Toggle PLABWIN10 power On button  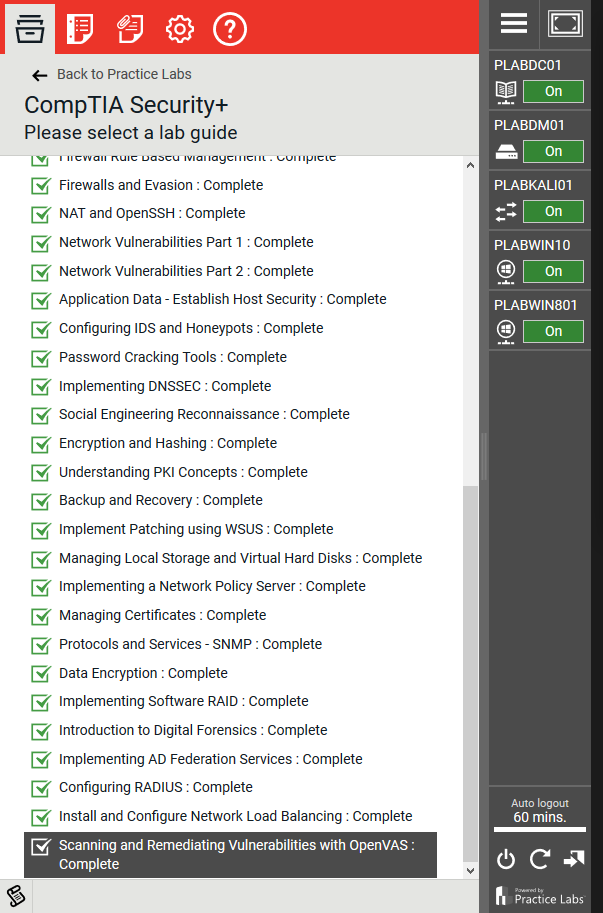point(553,271)
